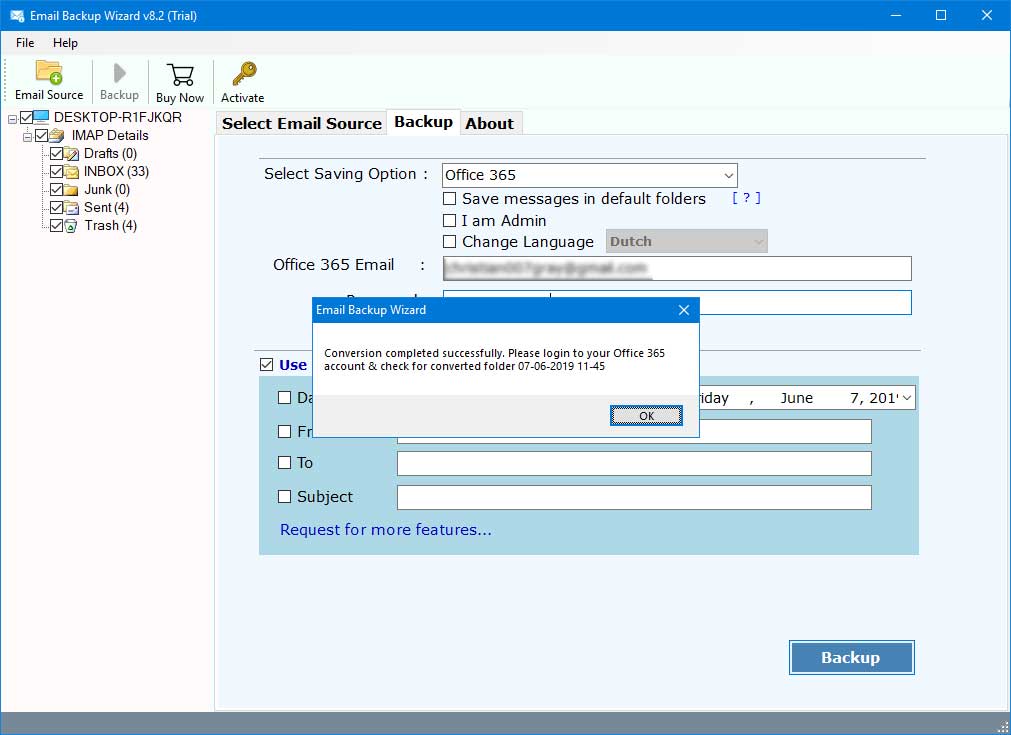Enable the Change Language checkbox
Viewport: 1011px width, 735px height.
pyautogui.click(x=449, y=242)
